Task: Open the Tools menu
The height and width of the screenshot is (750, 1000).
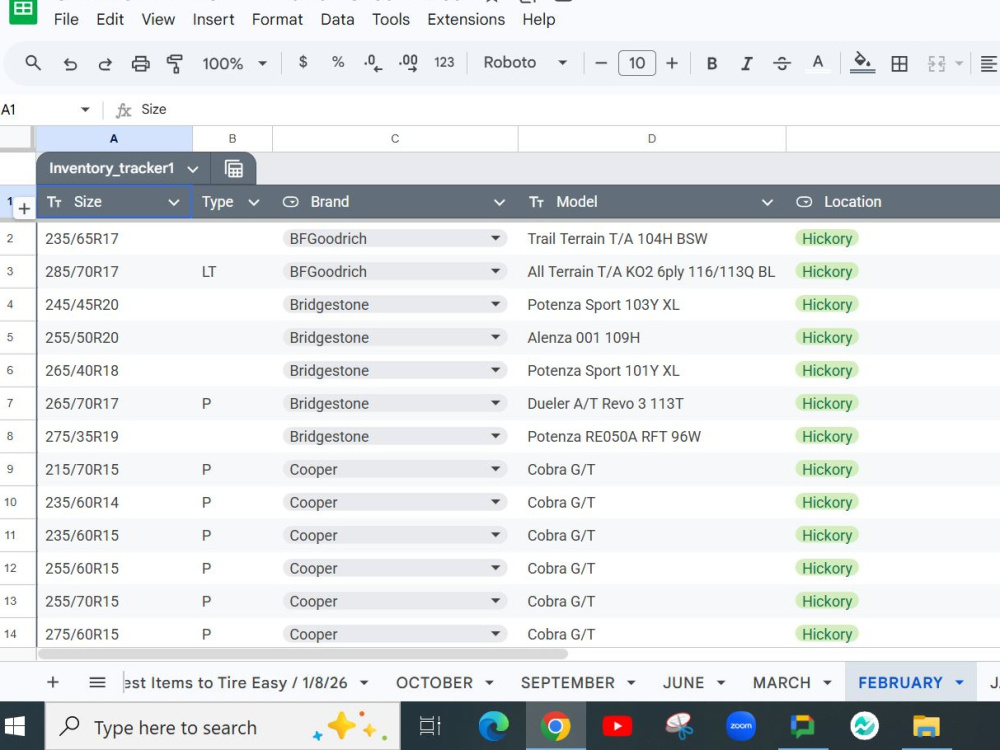Action: coord(391,20)
